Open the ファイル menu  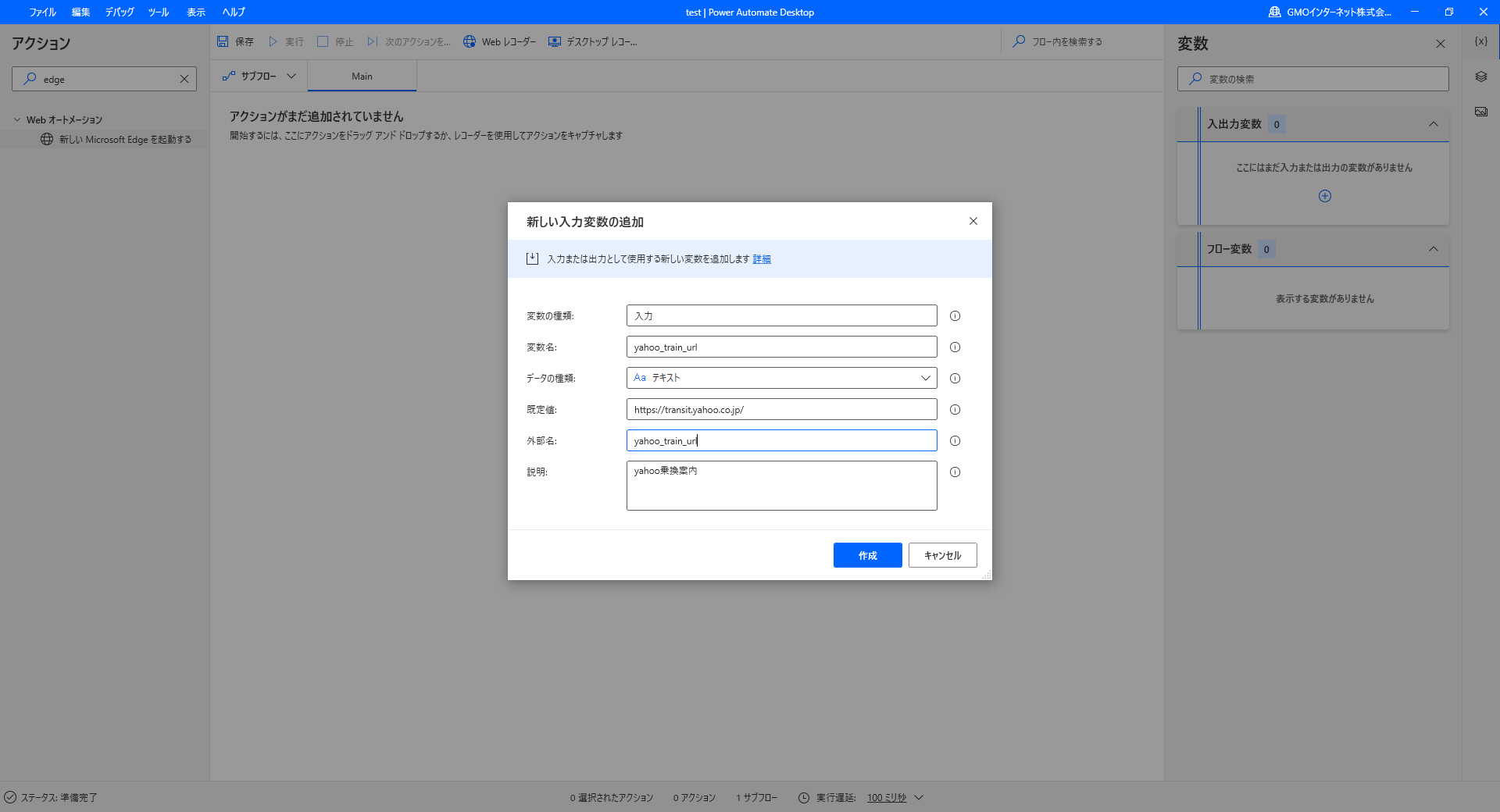point(43,12)
